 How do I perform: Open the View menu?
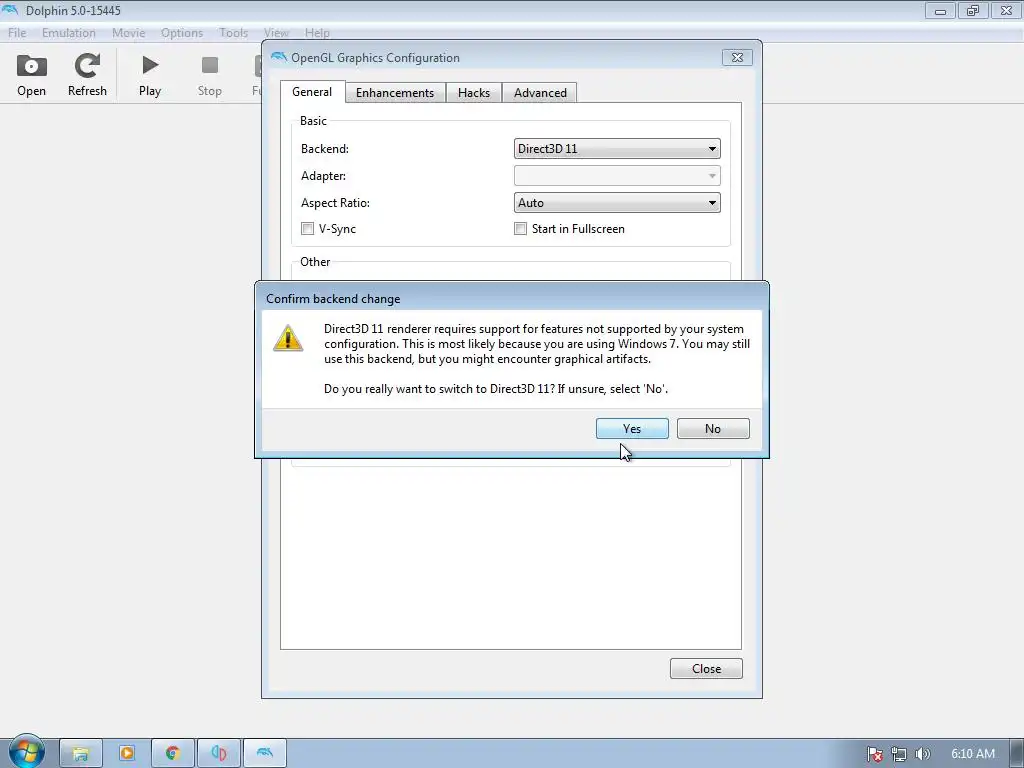coord(276,33)
